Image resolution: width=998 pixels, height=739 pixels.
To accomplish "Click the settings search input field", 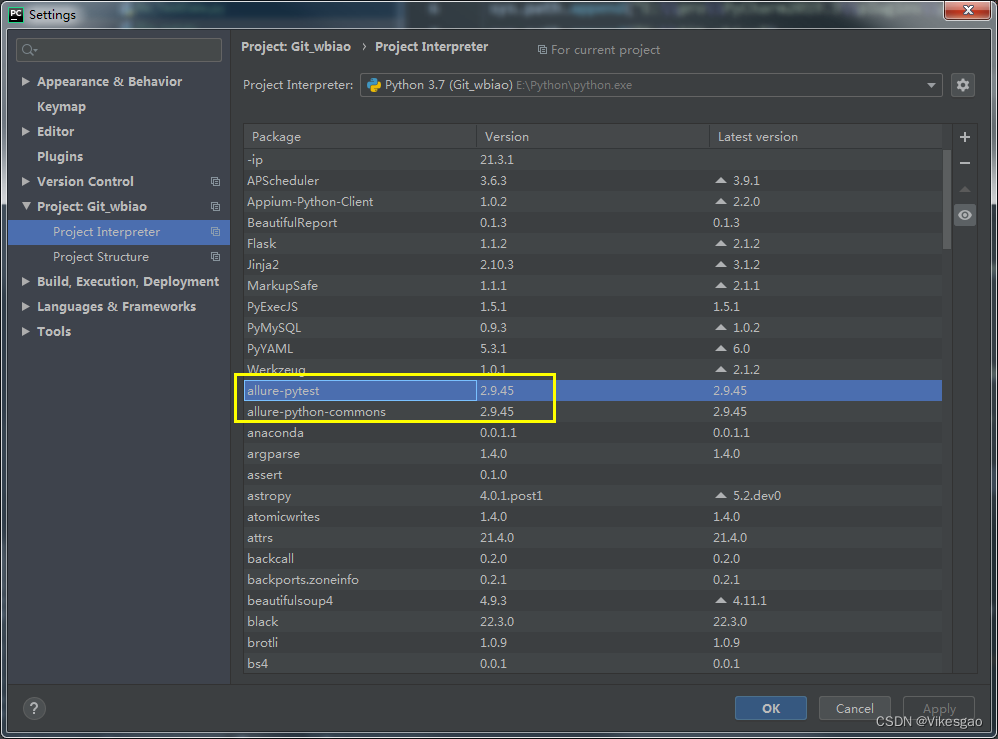I will click(119, 50).
